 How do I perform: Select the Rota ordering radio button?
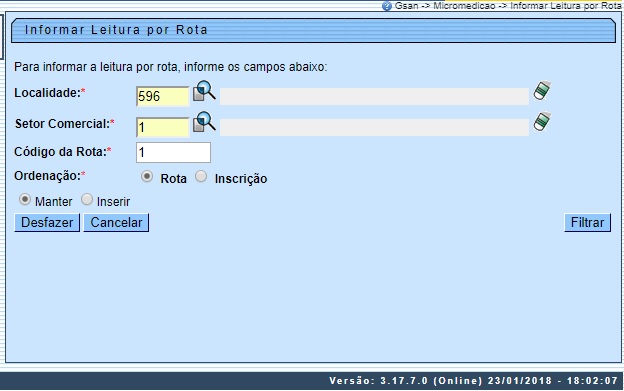coord(147,176)
